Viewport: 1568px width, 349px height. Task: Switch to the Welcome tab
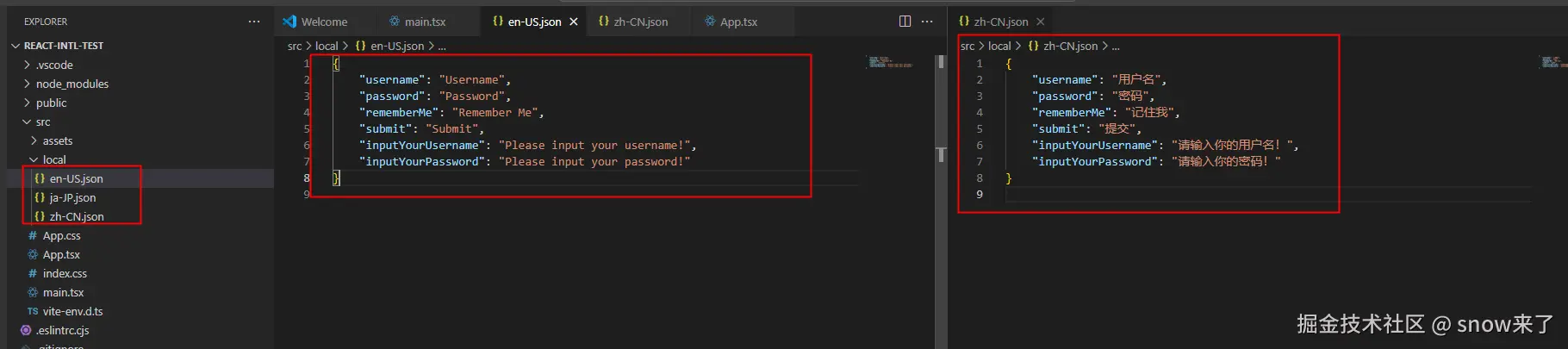pos(324,22)
